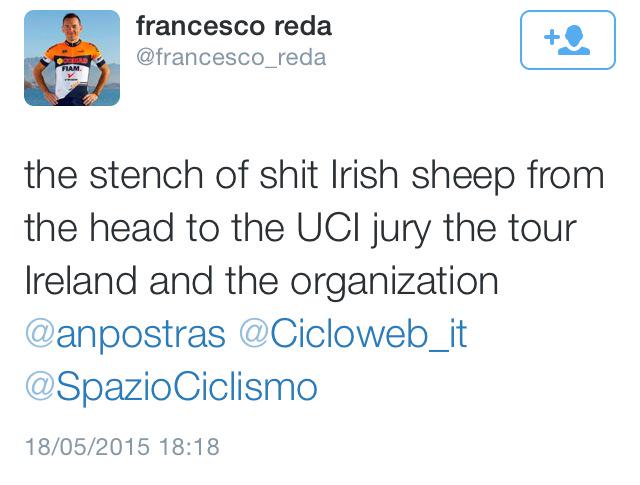640x485 pixels.
Task: Tap the plus sign in the follow button
Action: [551, 38]
